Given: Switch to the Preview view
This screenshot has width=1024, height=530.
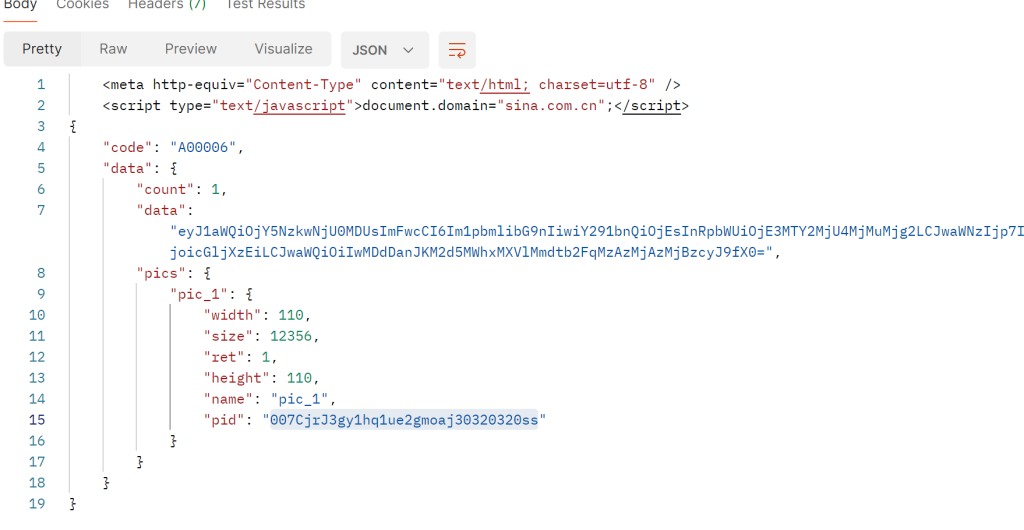Looking at the screenshot, I should point(191,49).
